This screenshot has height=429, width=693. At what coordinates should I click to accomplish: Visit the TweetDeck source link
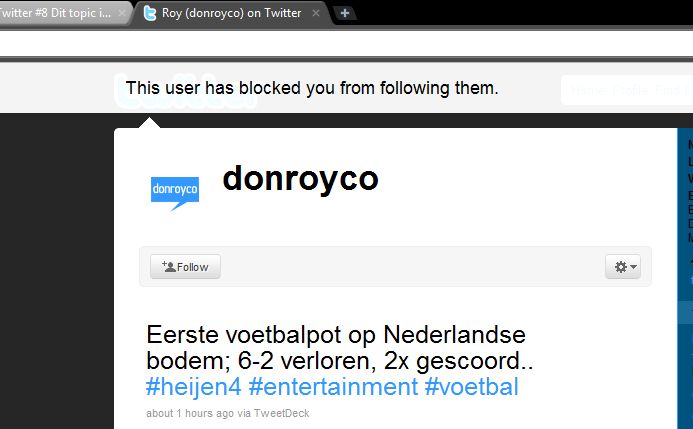[x=282, y=414]
